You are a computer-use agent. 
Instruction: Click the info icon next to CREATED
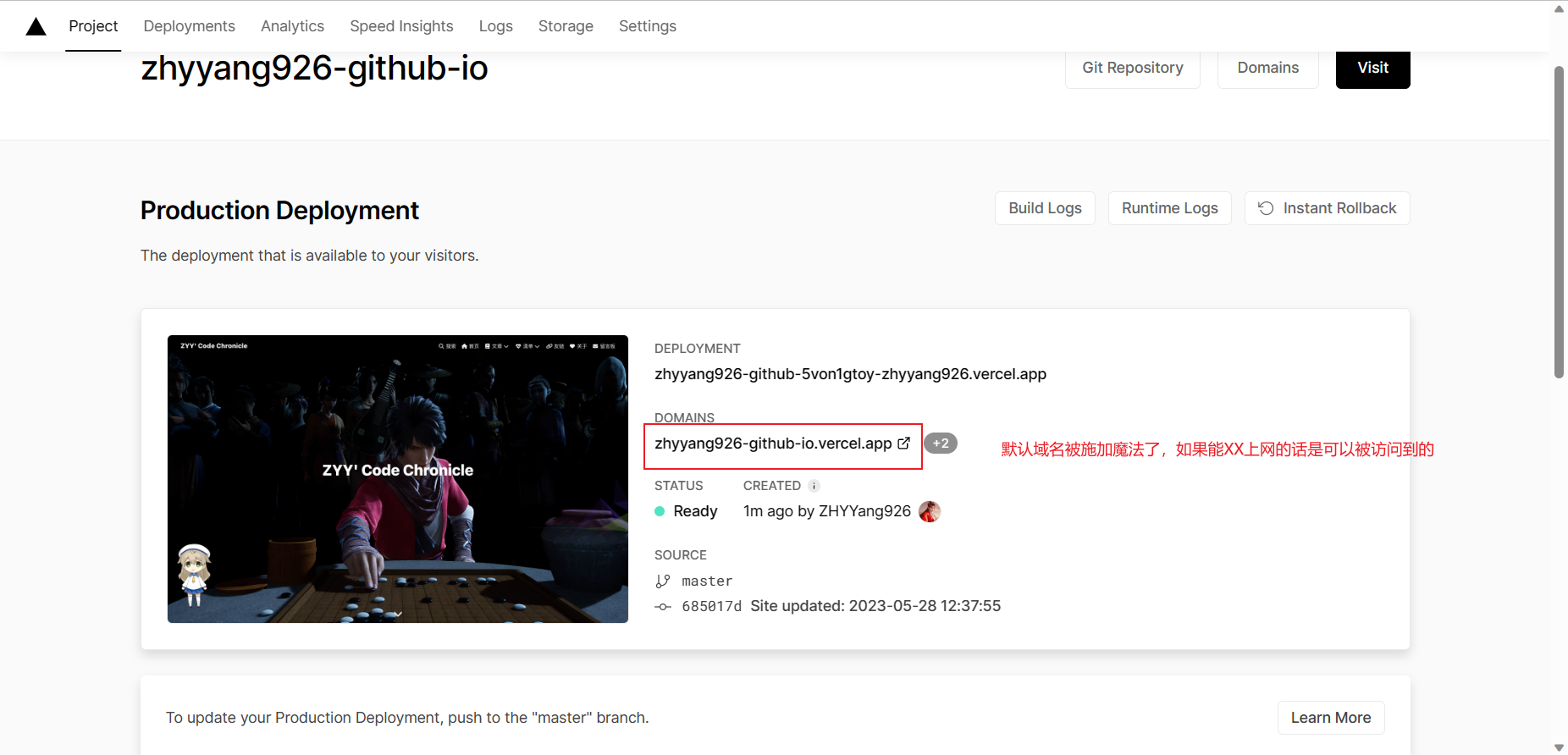tap(814, 486)
